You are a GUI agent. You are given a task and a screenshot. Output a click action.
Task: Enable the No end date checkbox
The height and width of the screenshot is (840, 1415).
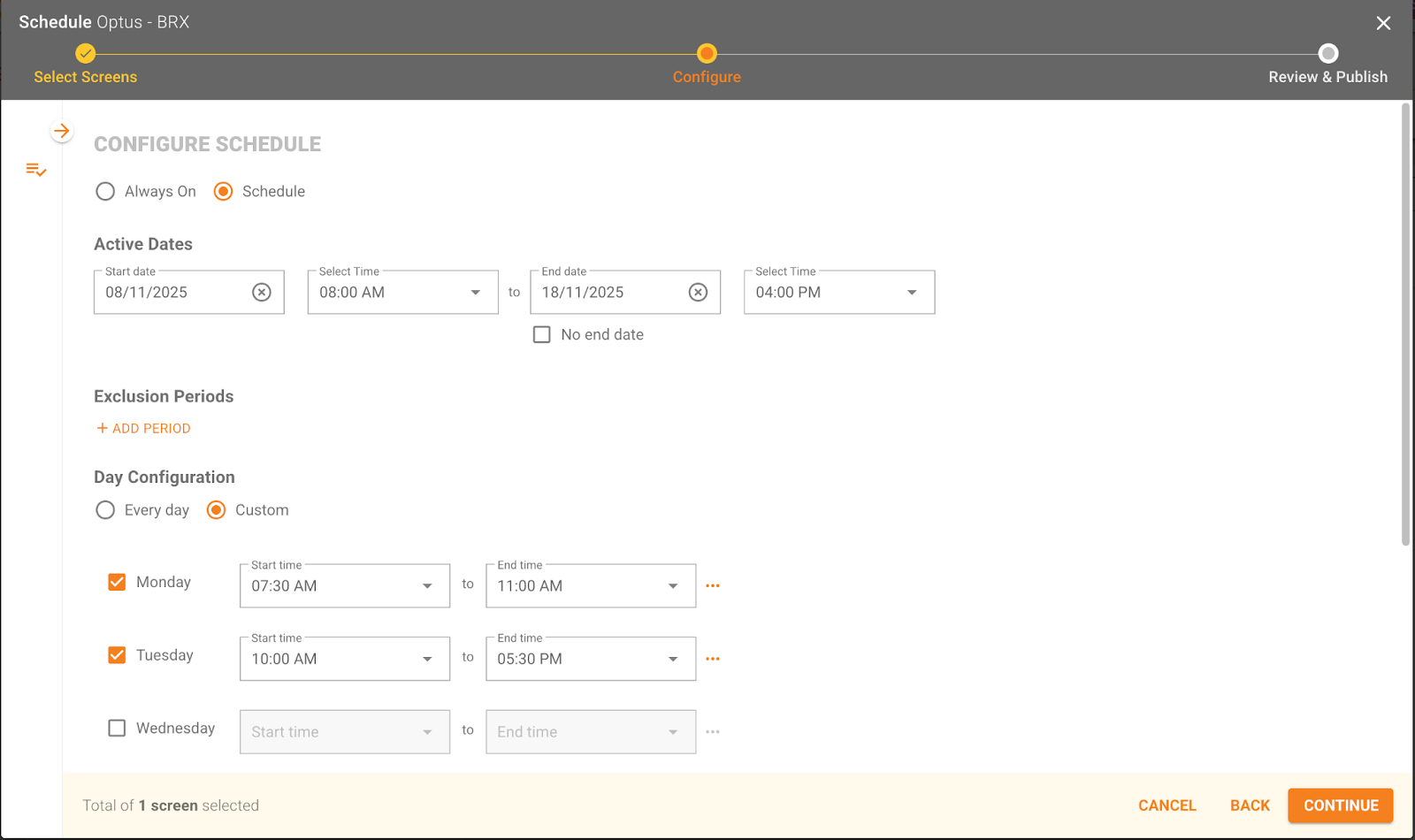tap(542, 335)
